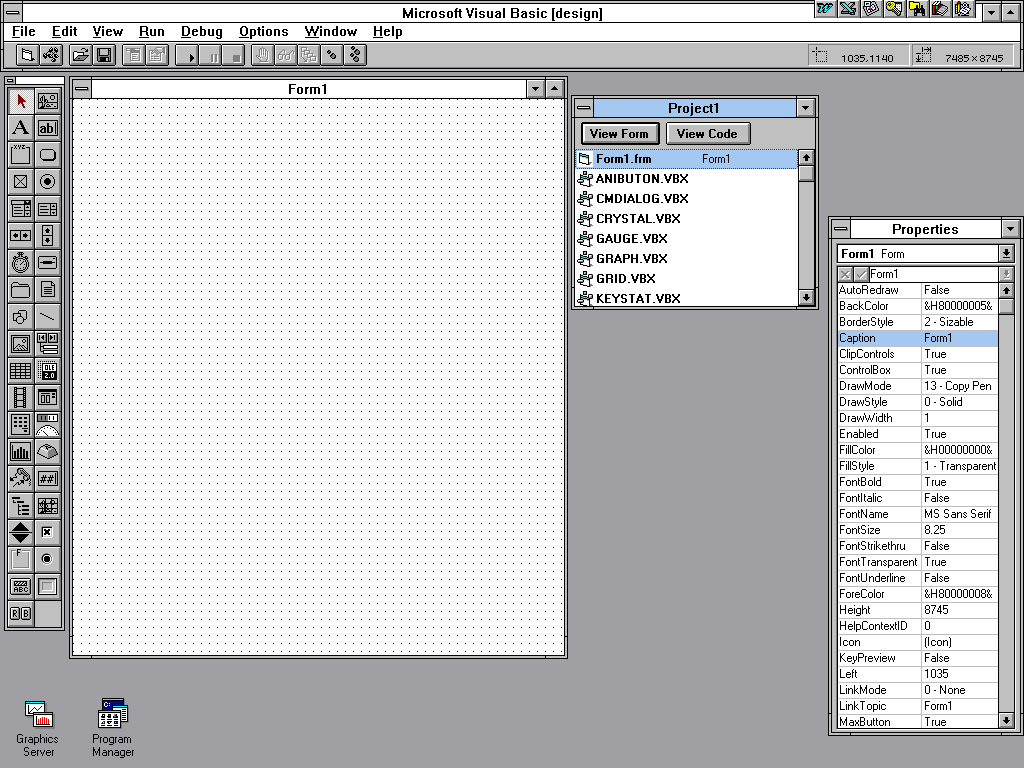Choose the Image control tool
This screenshot has height=768, width=1024.
[x=20, y=344]
